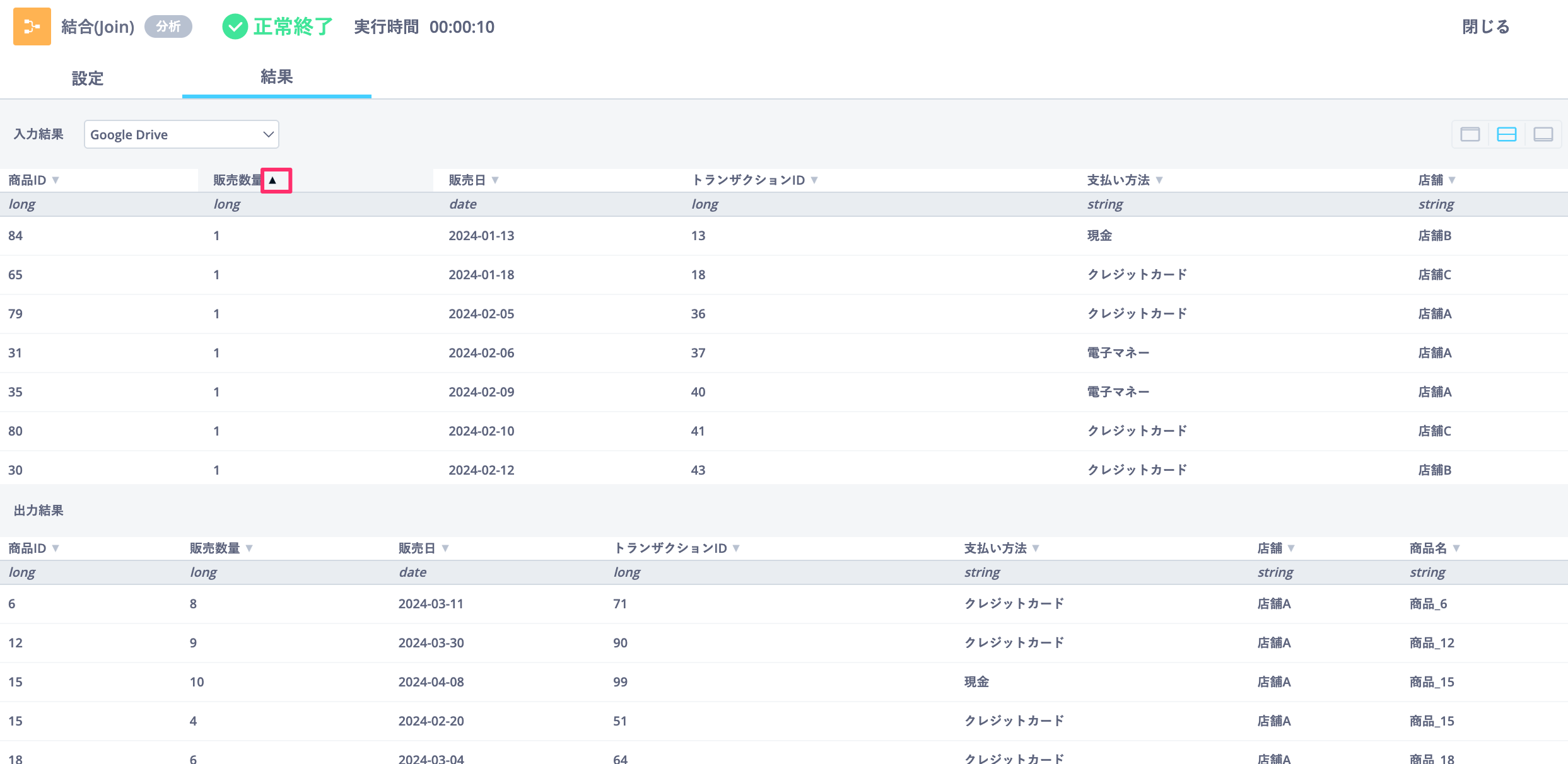Image resolution: width=1568 pixels, height=764 pixels.
Task: Click output transaction ID cell 51
Action: click(x=620, y=721)
